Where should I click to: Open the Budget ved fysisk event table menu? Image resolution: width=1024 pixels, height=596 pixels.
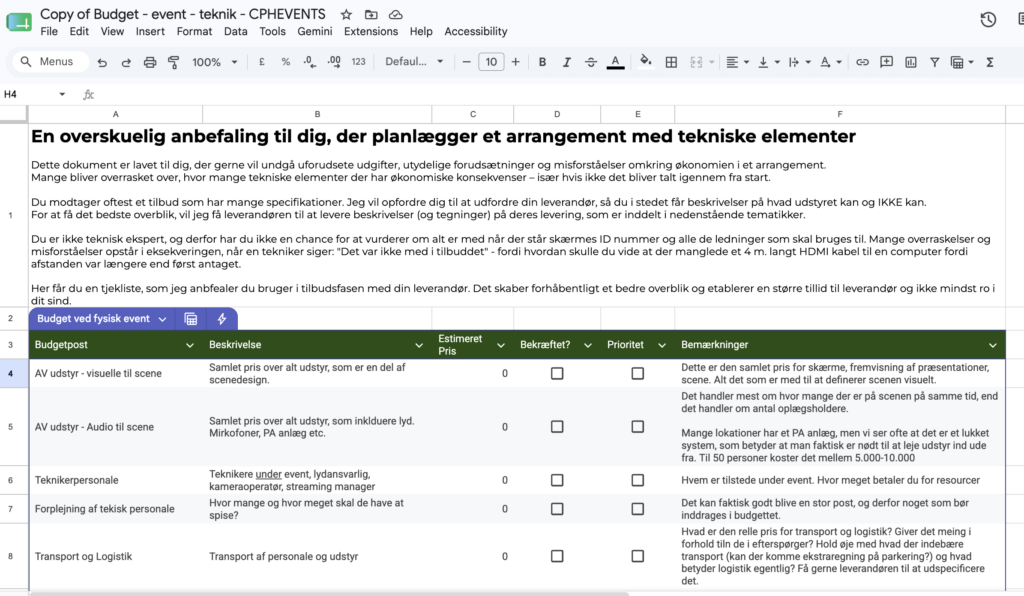coord(163,319)
